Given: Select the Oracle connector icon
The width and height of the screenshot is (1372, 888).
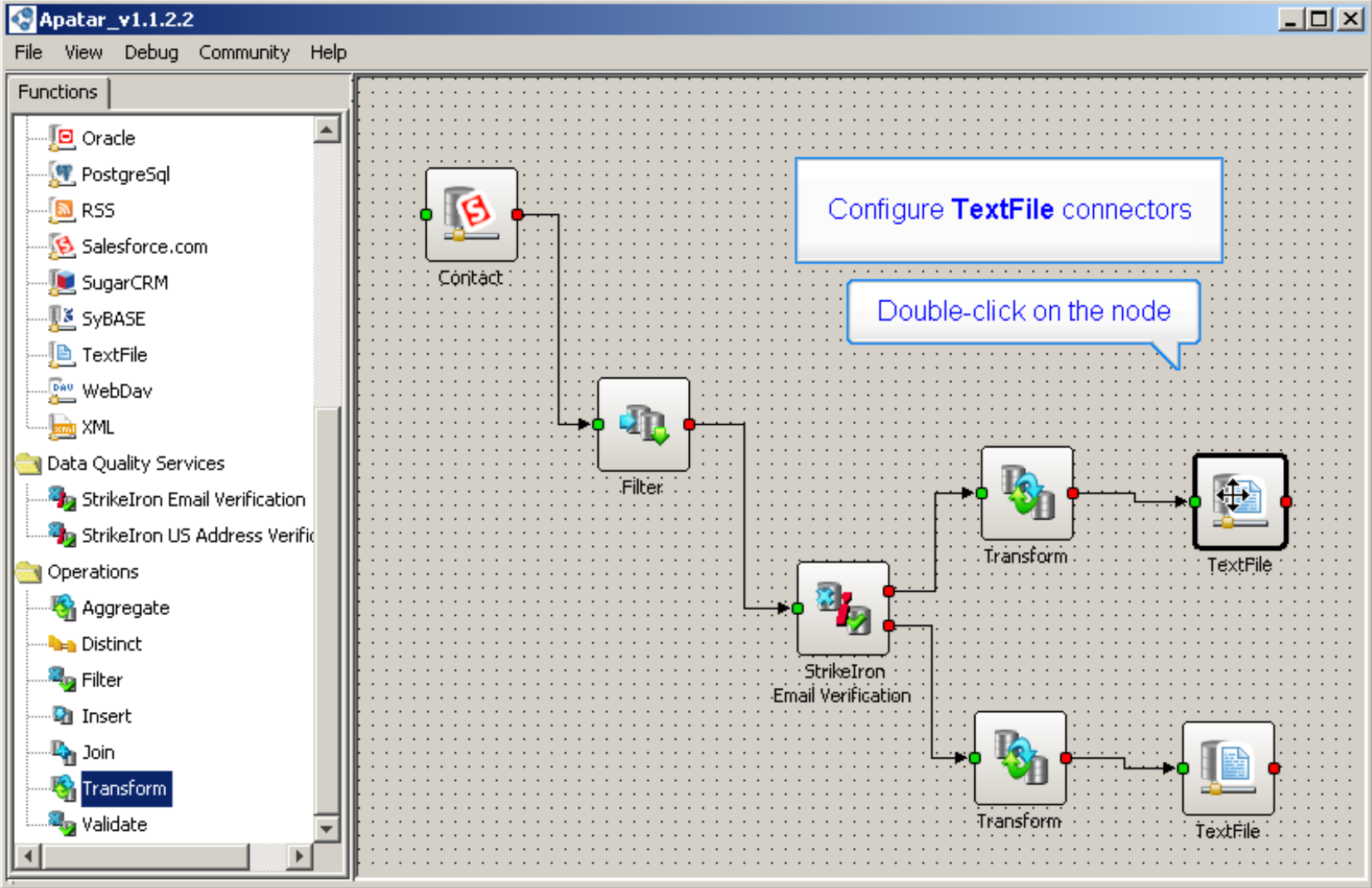Looking at the screenshot, I should (62, 138).
